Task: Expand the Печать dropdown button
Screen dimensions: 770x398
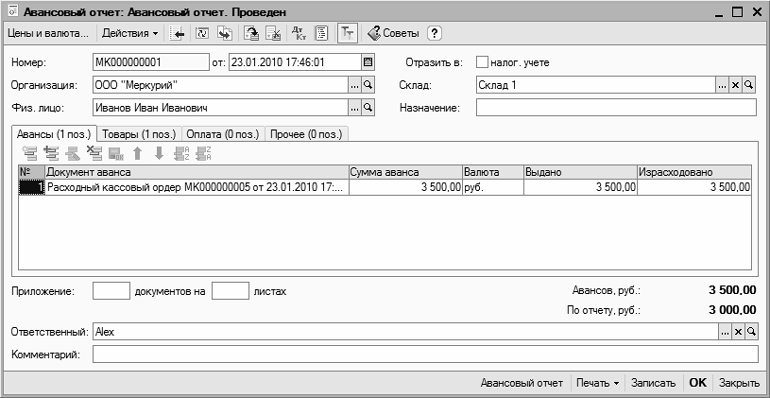Action: 598,383
